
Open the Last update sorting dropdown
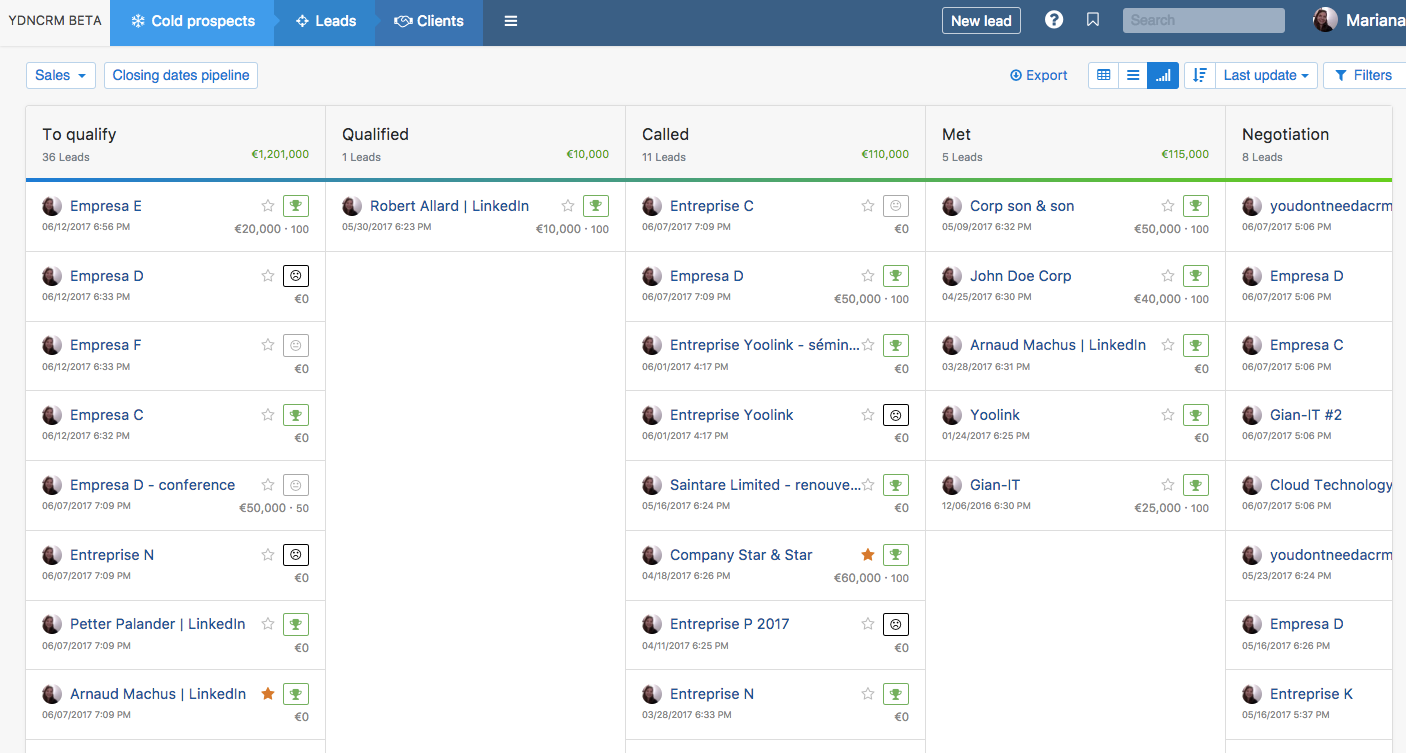(1266, 75)
